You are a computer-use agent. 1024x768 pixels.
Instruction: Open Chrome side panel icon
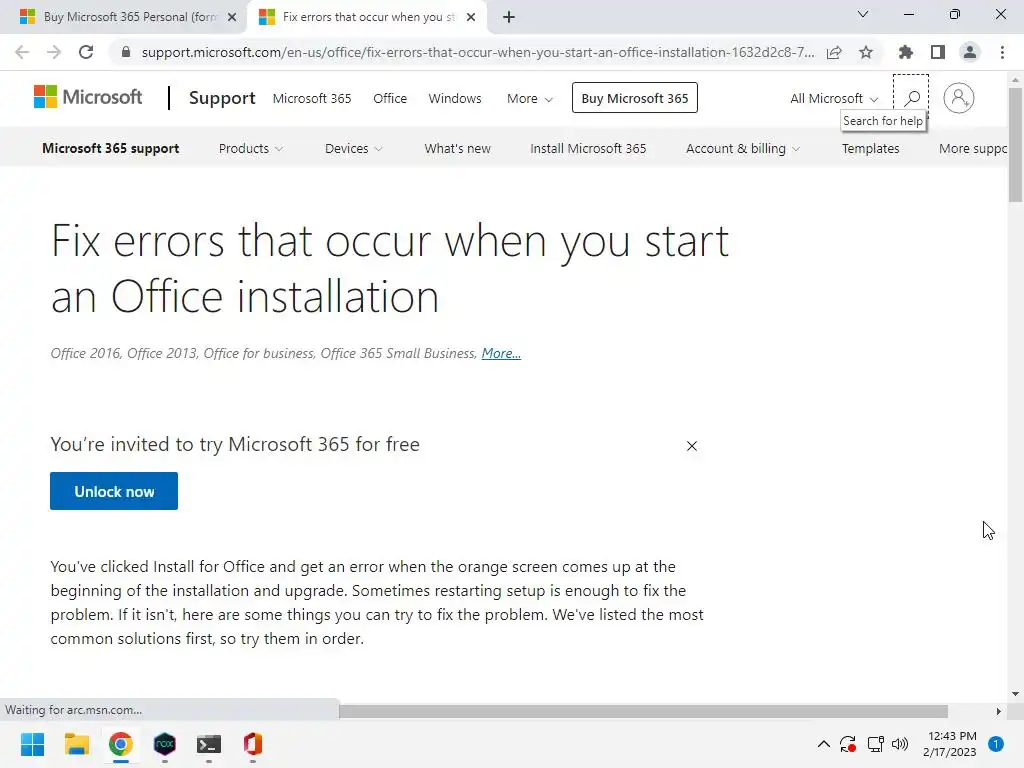pos(938,52)
